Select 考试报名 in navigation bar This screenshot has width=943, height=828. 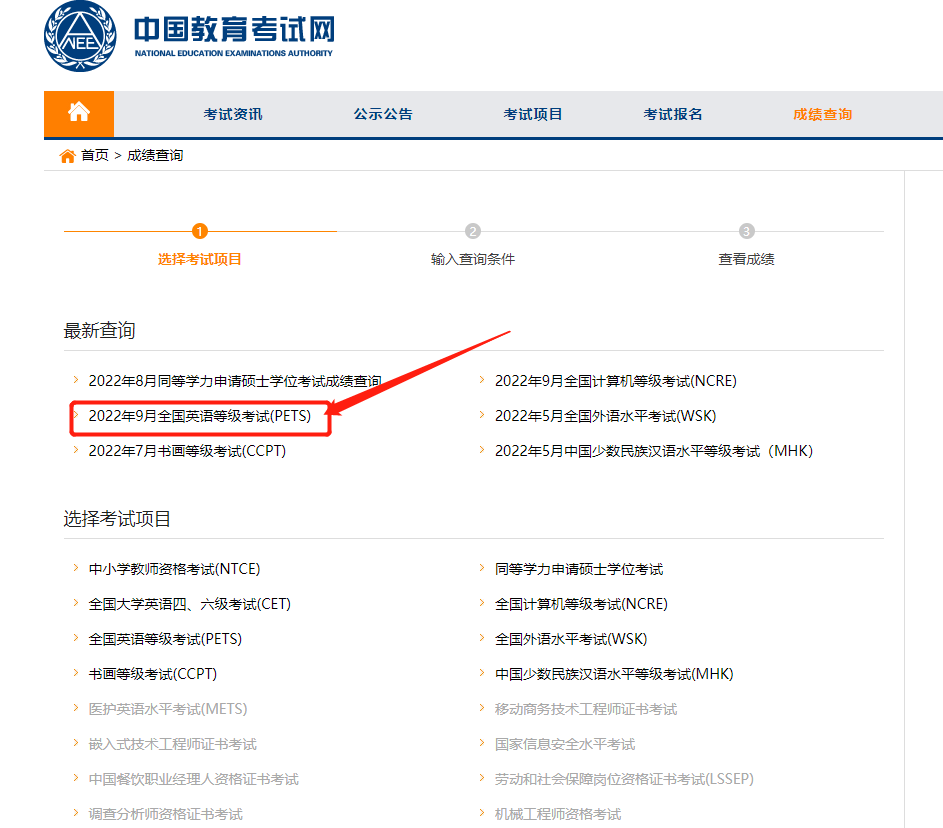673,114
